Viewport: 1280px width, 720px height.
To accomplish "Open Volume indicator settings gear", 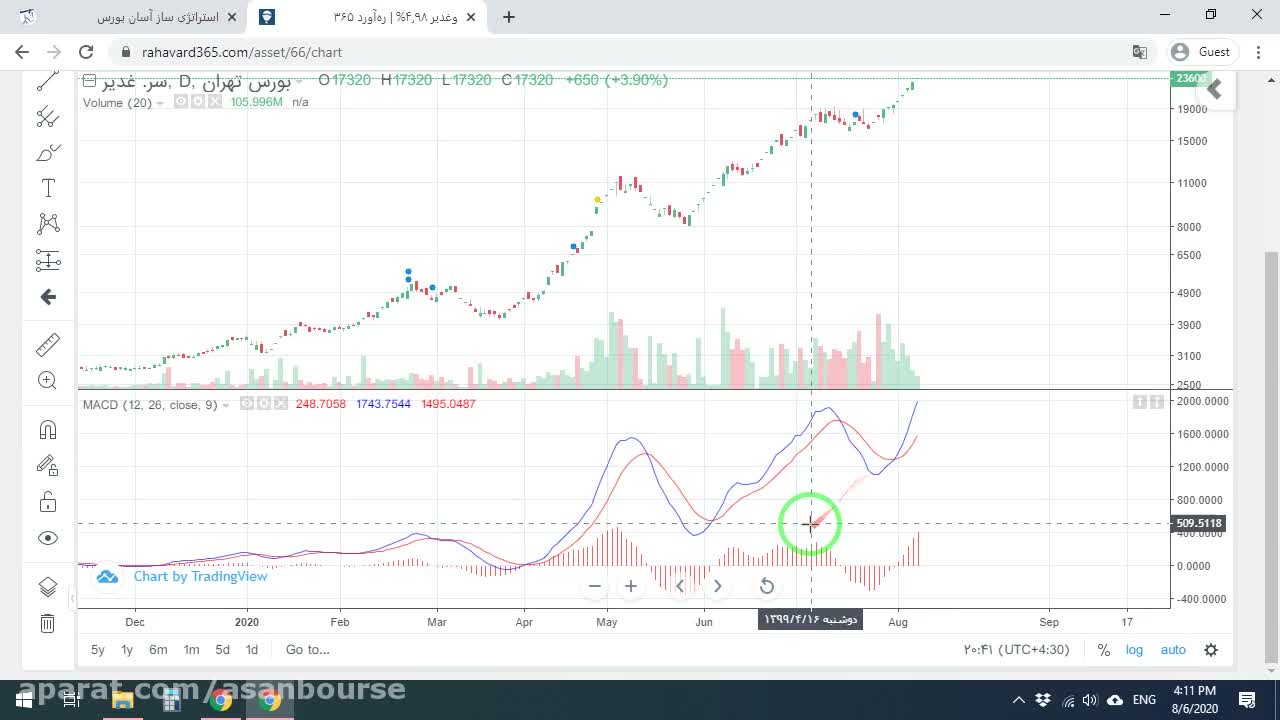I will click(x=197, y=102).
